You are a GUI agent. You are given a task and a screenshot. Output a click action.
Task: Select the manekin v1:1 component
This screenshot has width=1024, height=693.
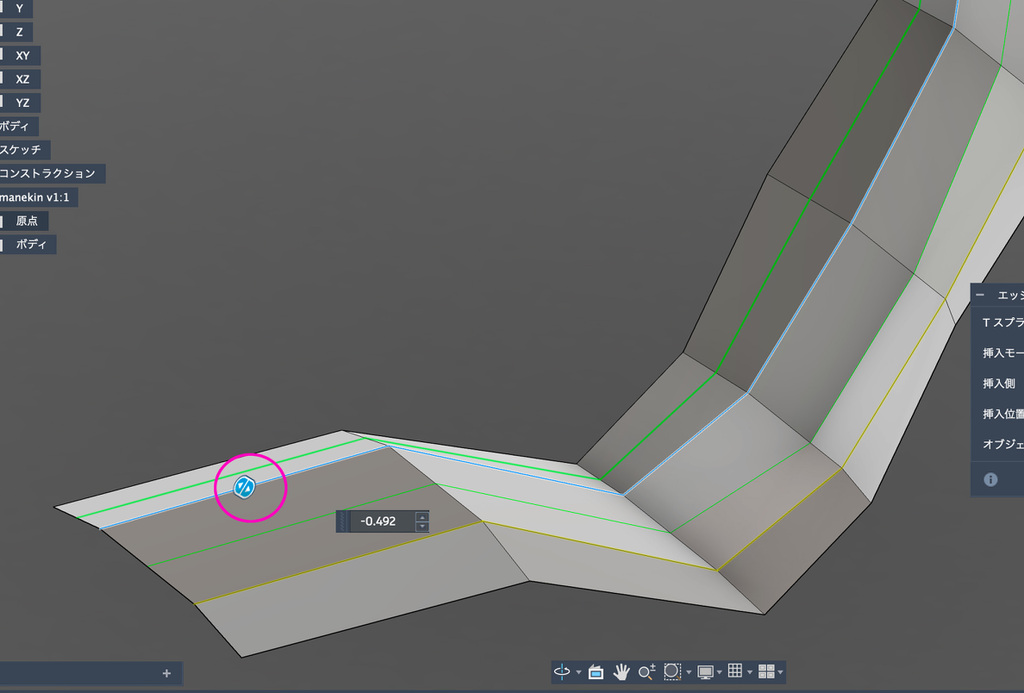pyautogui.click(x=39, y=197)
